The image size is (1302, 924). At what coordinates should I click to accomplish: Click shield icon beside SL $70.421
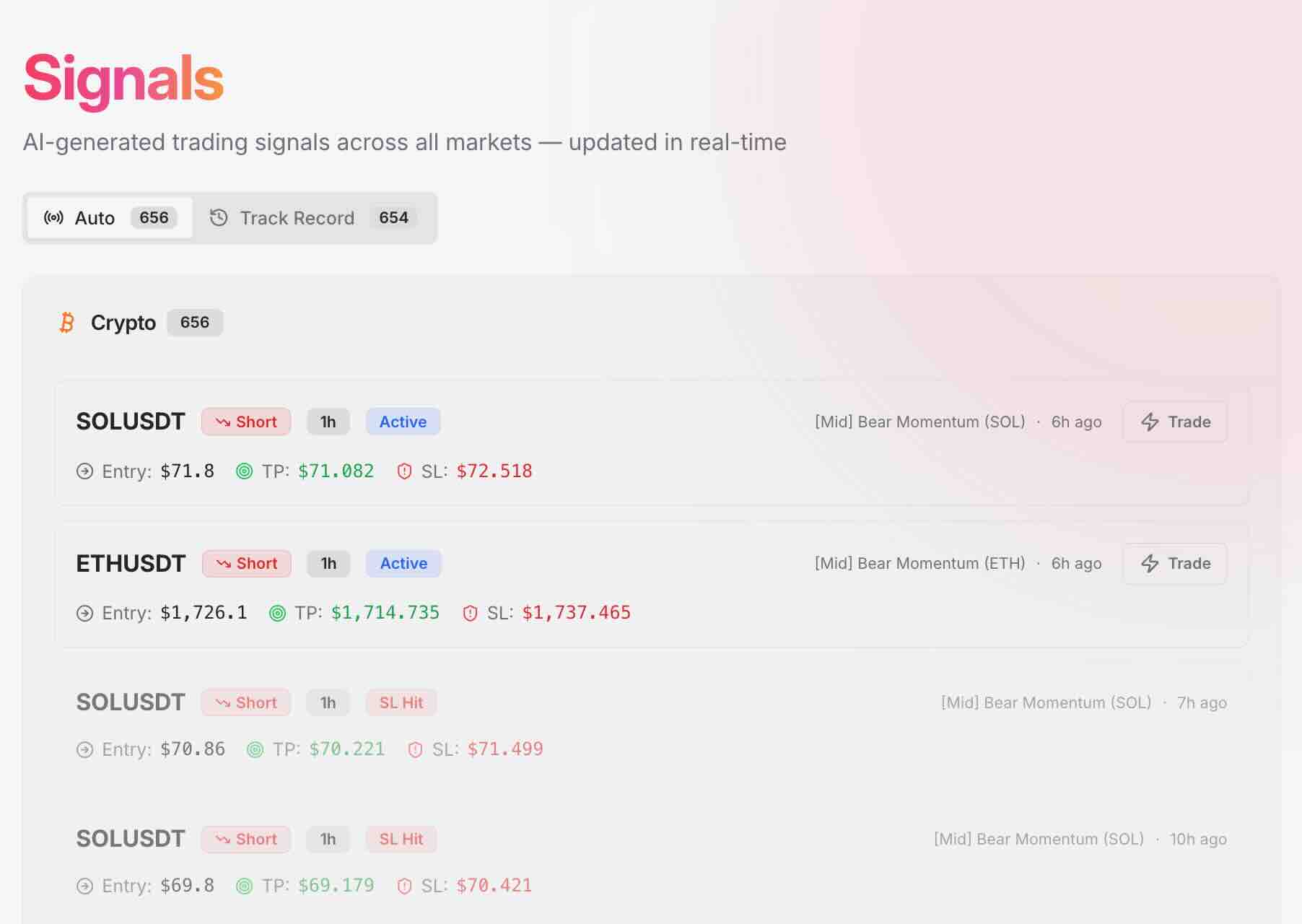pos(405,886)
